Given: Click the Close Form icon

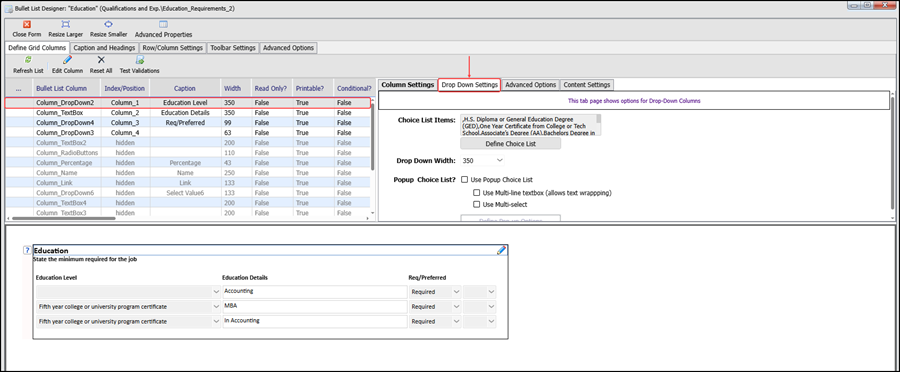Looking at the screenshot, I should [26, 25].
